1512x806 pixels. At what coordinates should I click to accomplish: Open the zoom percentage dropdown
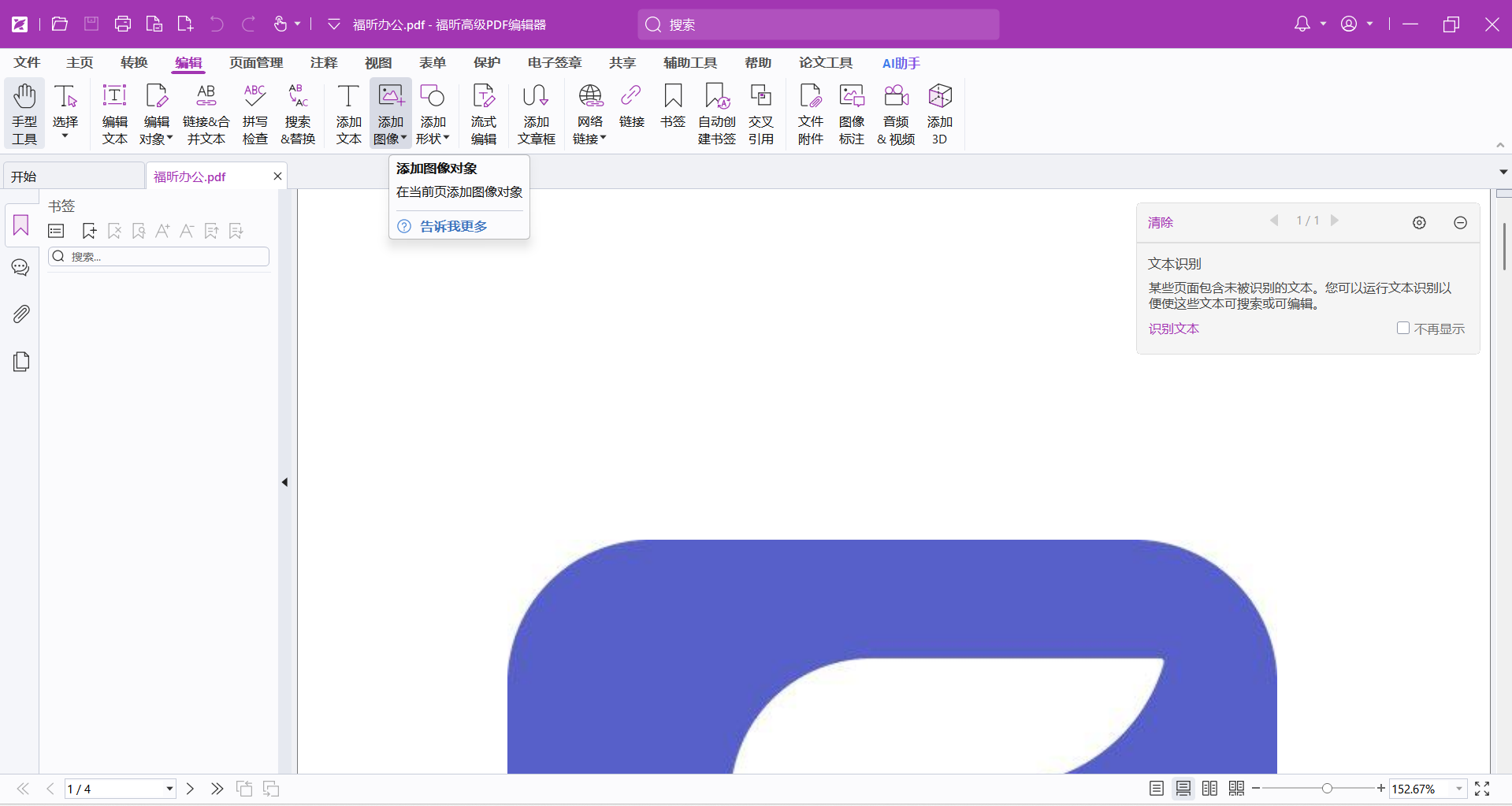tap(1458, 789)
